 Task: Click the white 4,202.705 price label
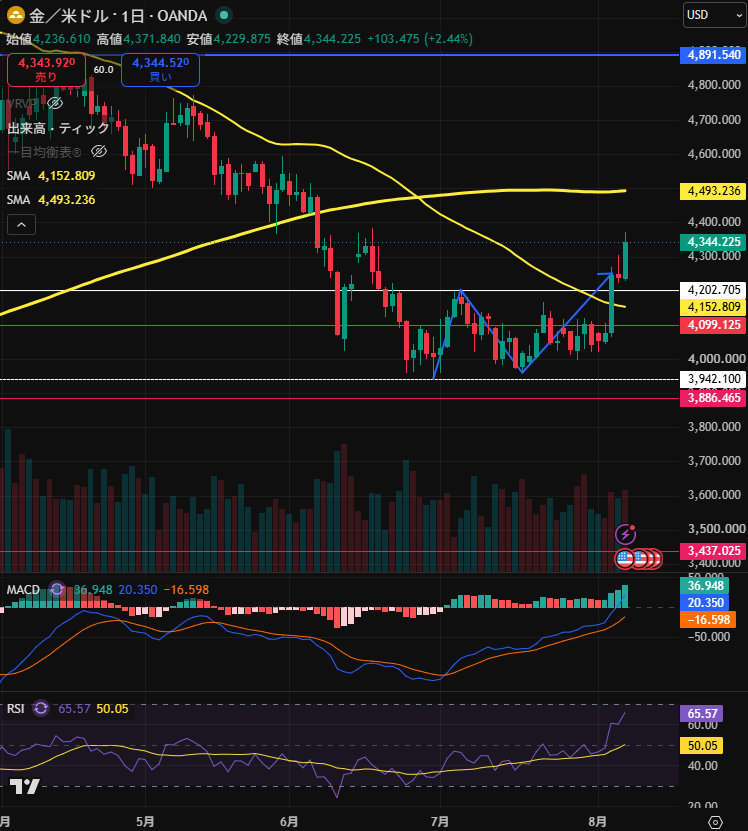tap(714, 290)
